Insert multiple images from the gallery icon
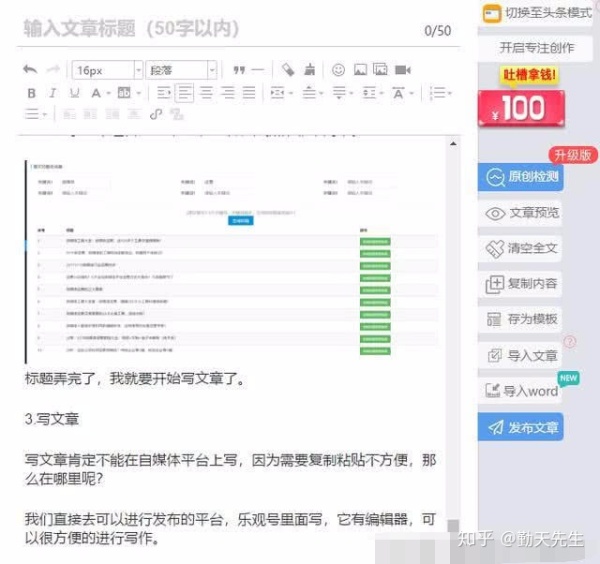 (x=380, y=69)
